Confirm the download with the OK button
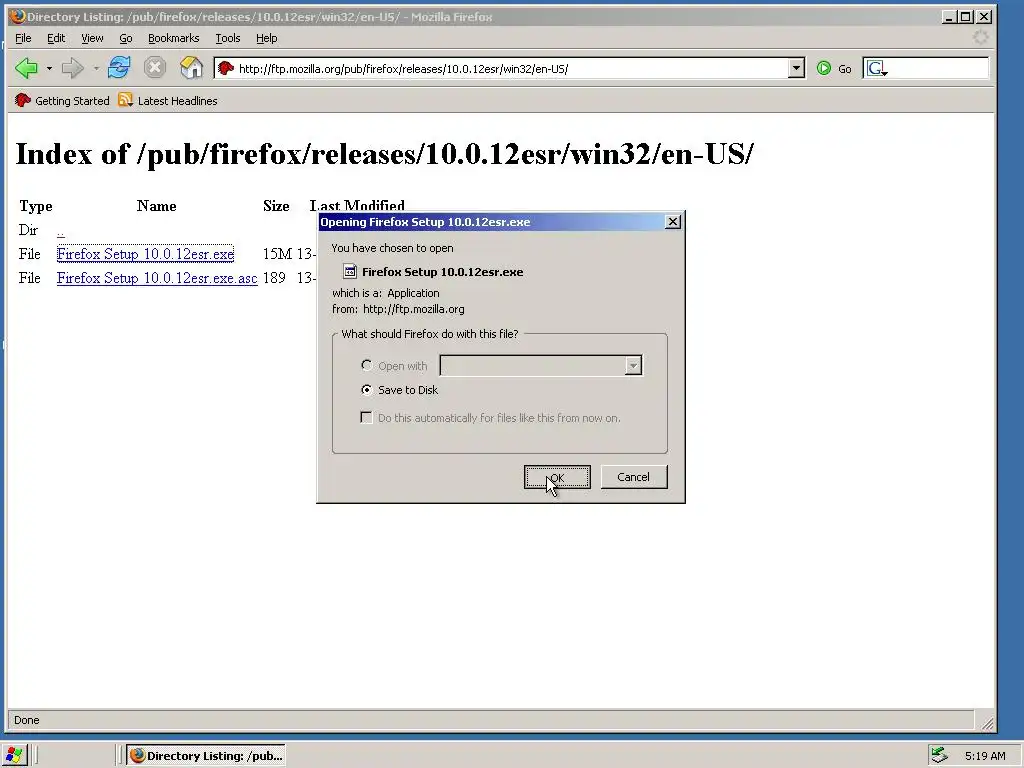Viewport: 1024px width, 768px height. click(557, 477)
